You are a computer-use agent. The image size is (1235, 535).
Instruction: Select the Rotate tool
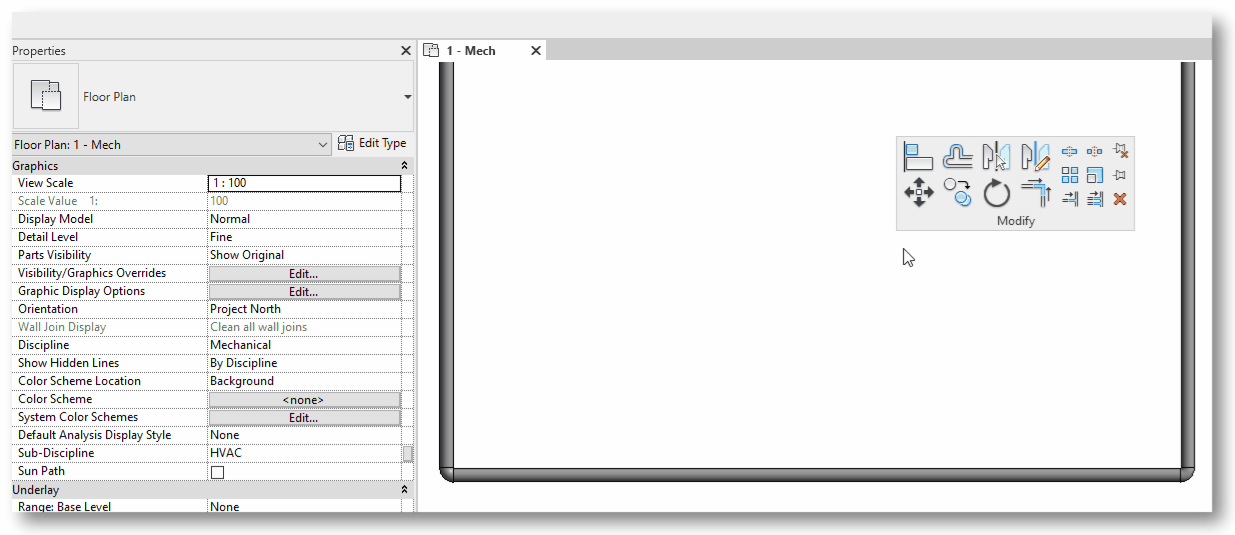[x=997, y=192]
